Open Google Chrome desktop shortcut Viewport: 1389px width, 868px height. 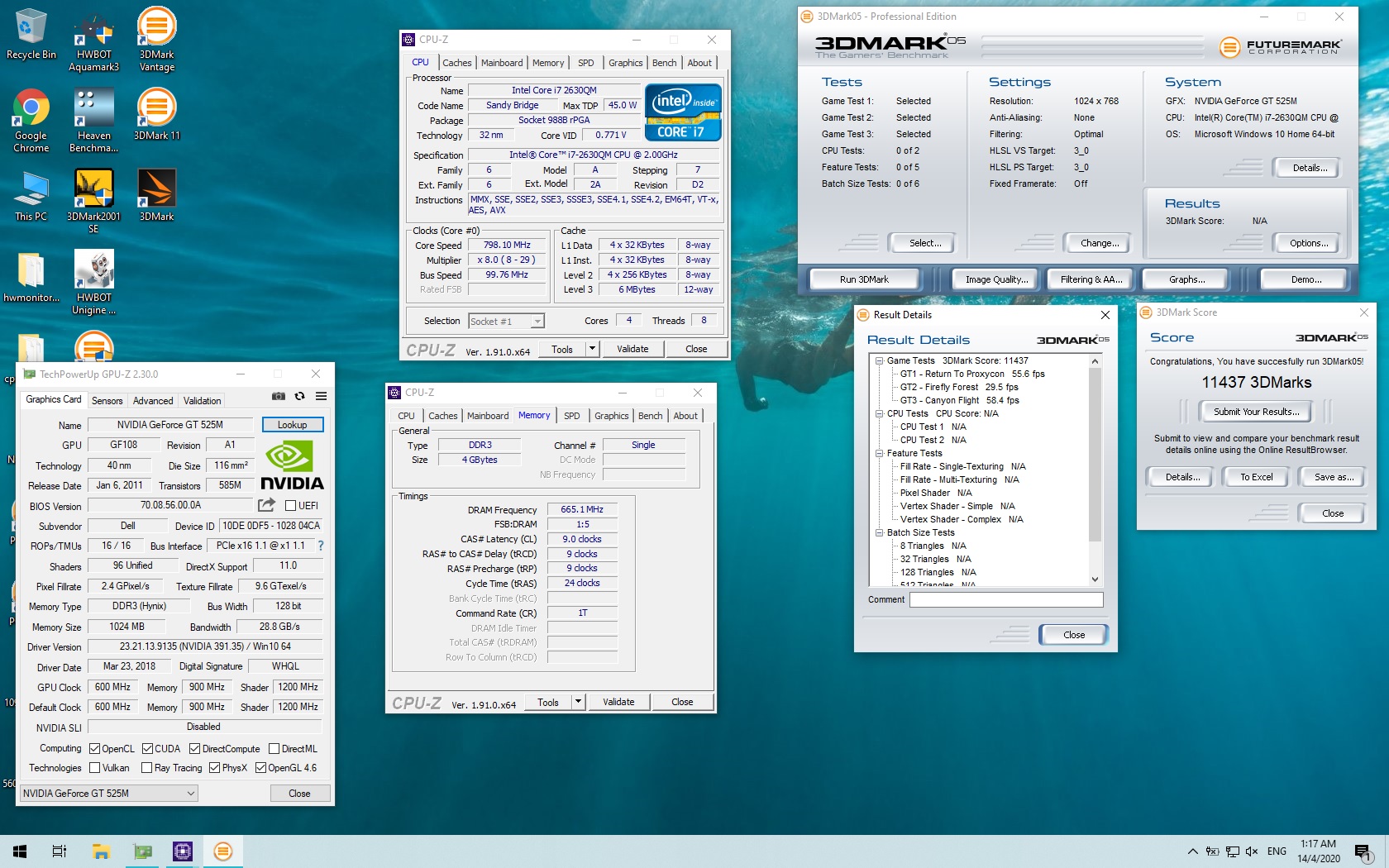(x=31, y=121)
